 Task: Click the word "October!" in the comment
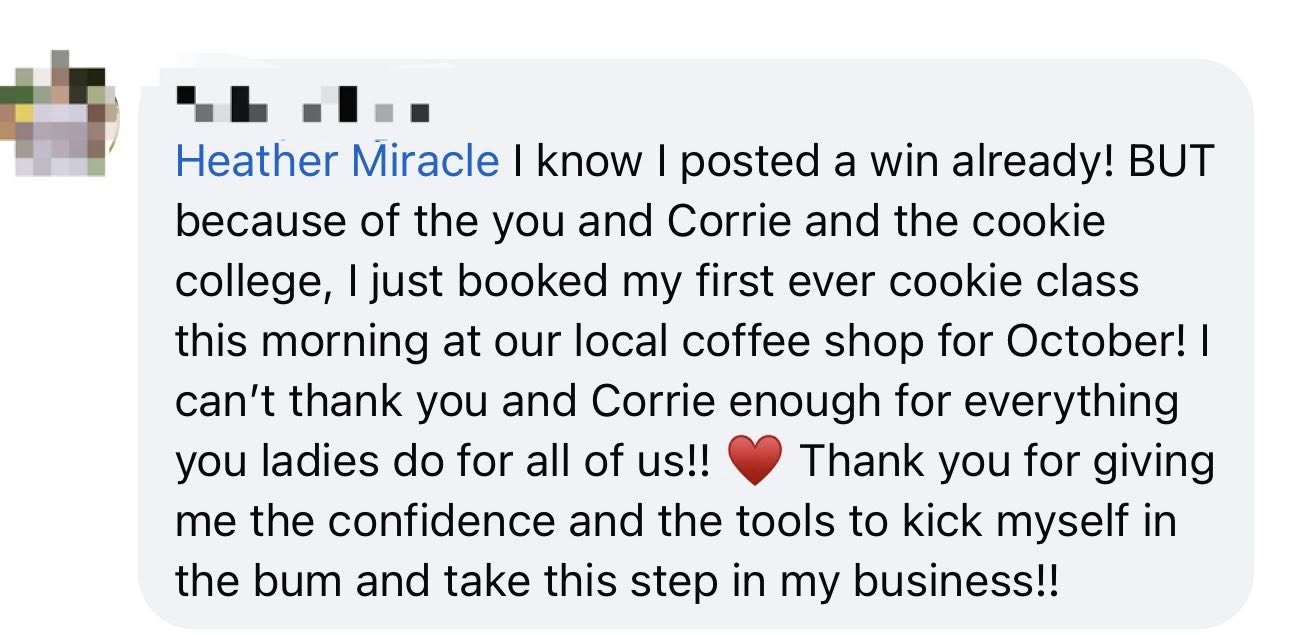(1093, 342)
